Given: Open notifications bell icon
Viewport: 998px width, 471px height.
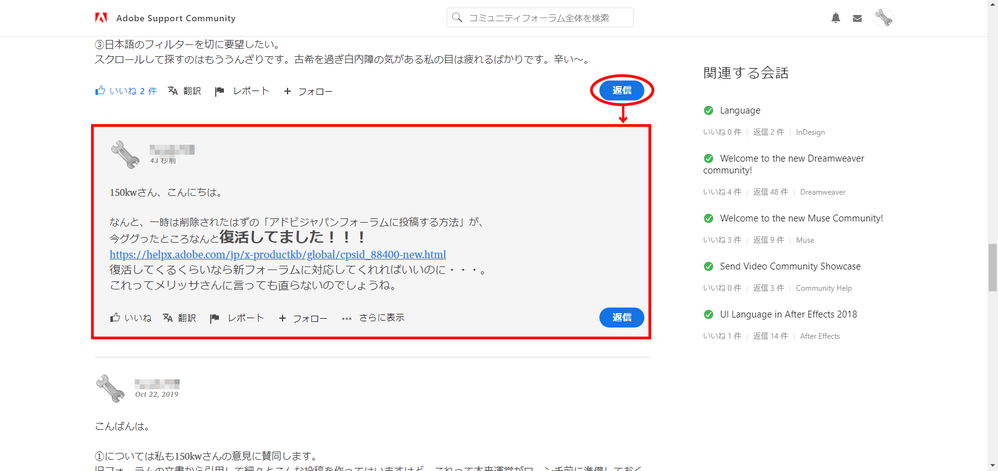Looking at the screenshot, I should coord(836,18).
